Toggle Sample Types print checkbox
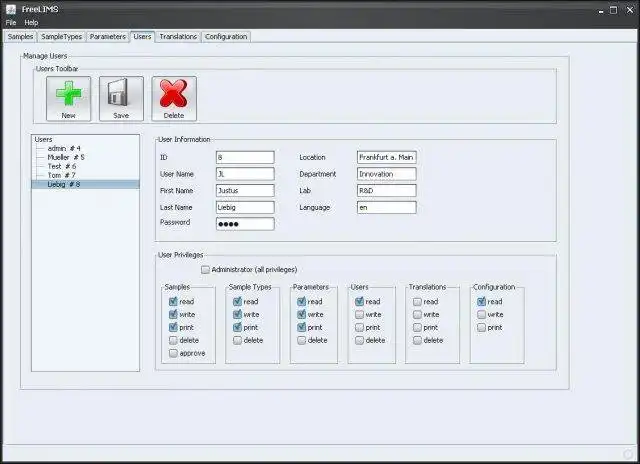The width and height of the screenshot is (640, 464). click(x=238, y=327)
